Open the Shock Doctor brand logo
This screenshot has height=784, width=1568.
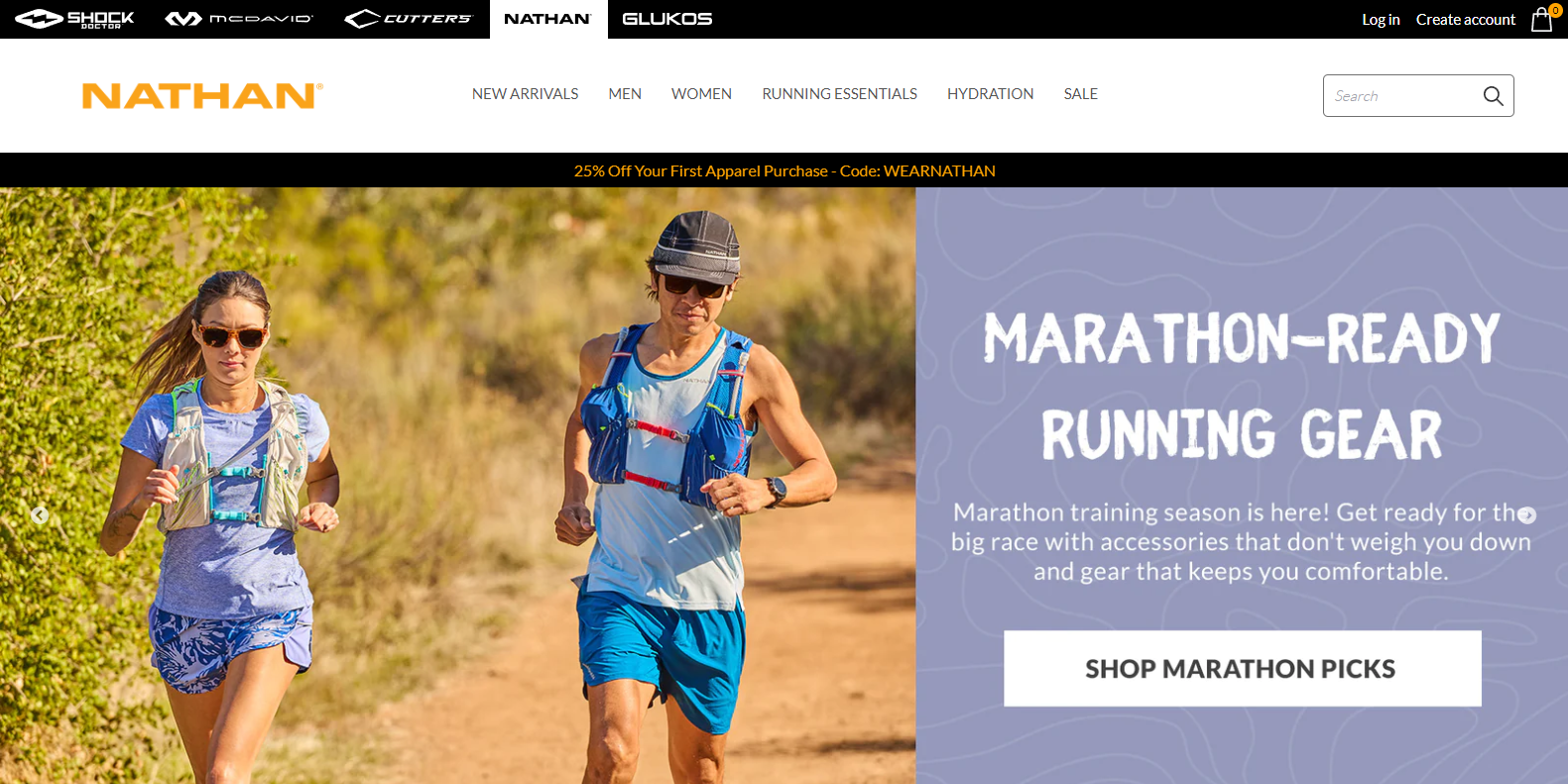coord(74,19)
